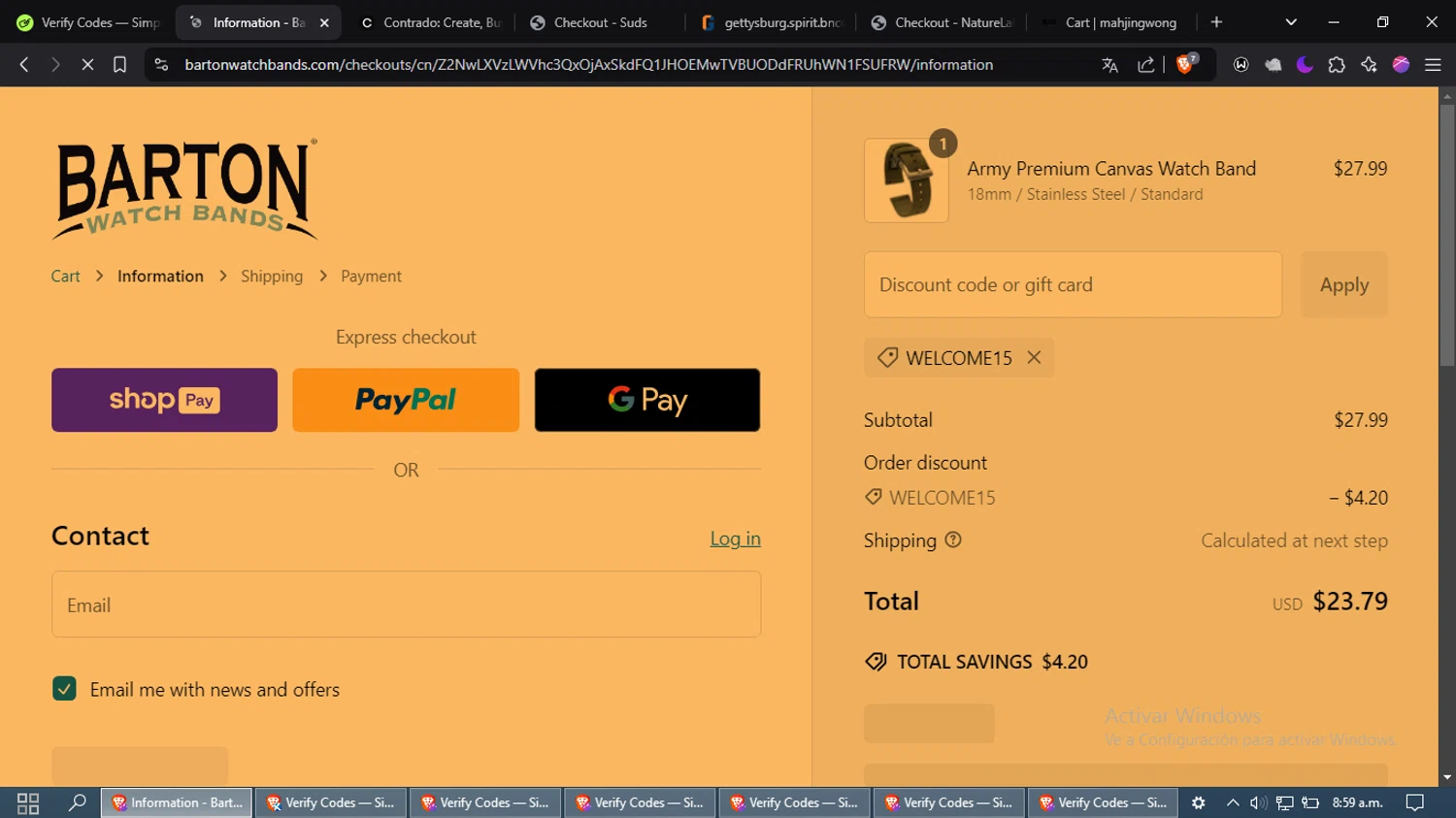Click the forward navigation arrow
Viewport: 1456px width, 818px height.
55,65
